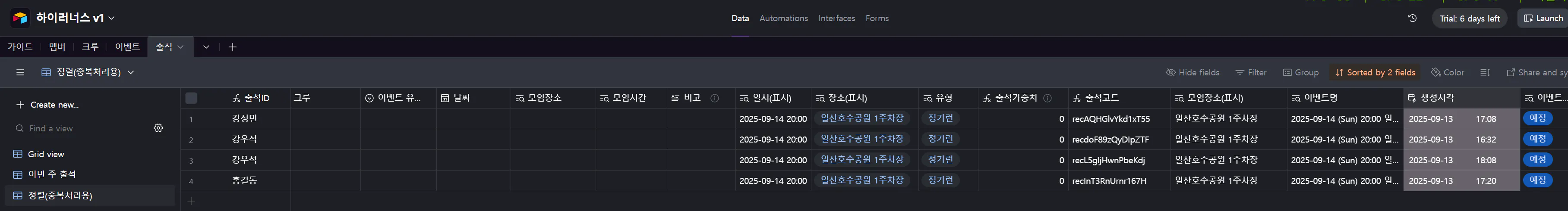The width and height of the screenshot is (1568, 211).
Task: Open the 하이러너스 v1 base name dropdown
Action: pos(76,18)
